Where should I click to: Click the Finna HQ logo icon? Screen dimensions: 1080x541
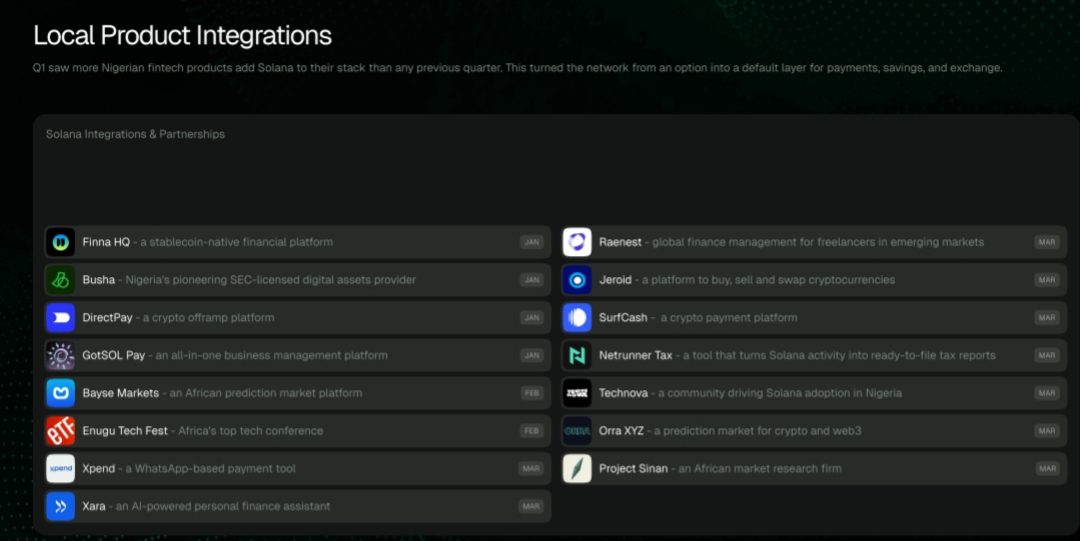[60, 242]
